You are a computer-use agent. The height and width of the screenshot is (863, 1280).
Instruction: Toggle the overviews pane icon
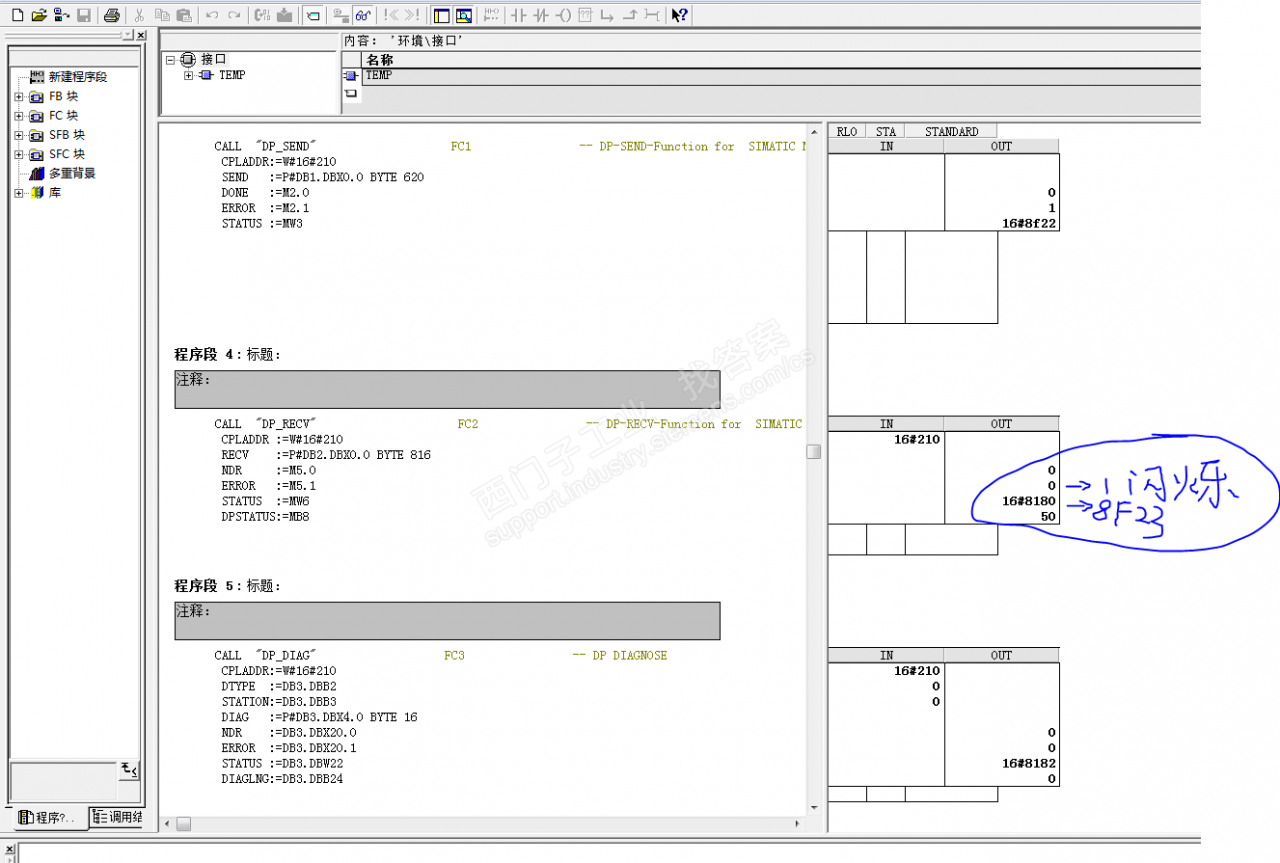click(x=441, y=15)
